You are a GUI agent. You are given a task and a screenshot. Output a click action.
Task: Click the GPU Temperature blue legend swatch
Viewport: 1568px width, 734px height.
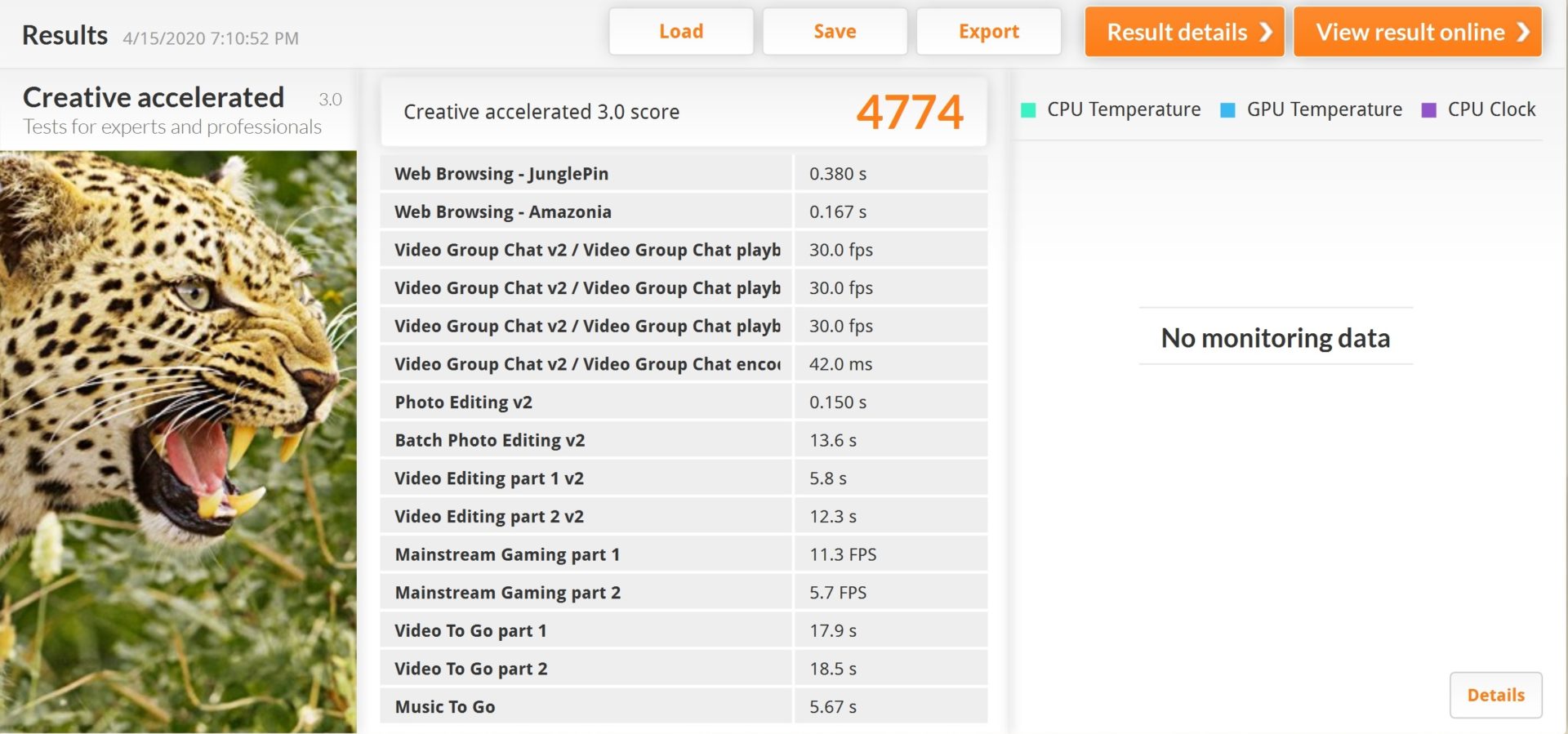click(x=1227, y=110)
